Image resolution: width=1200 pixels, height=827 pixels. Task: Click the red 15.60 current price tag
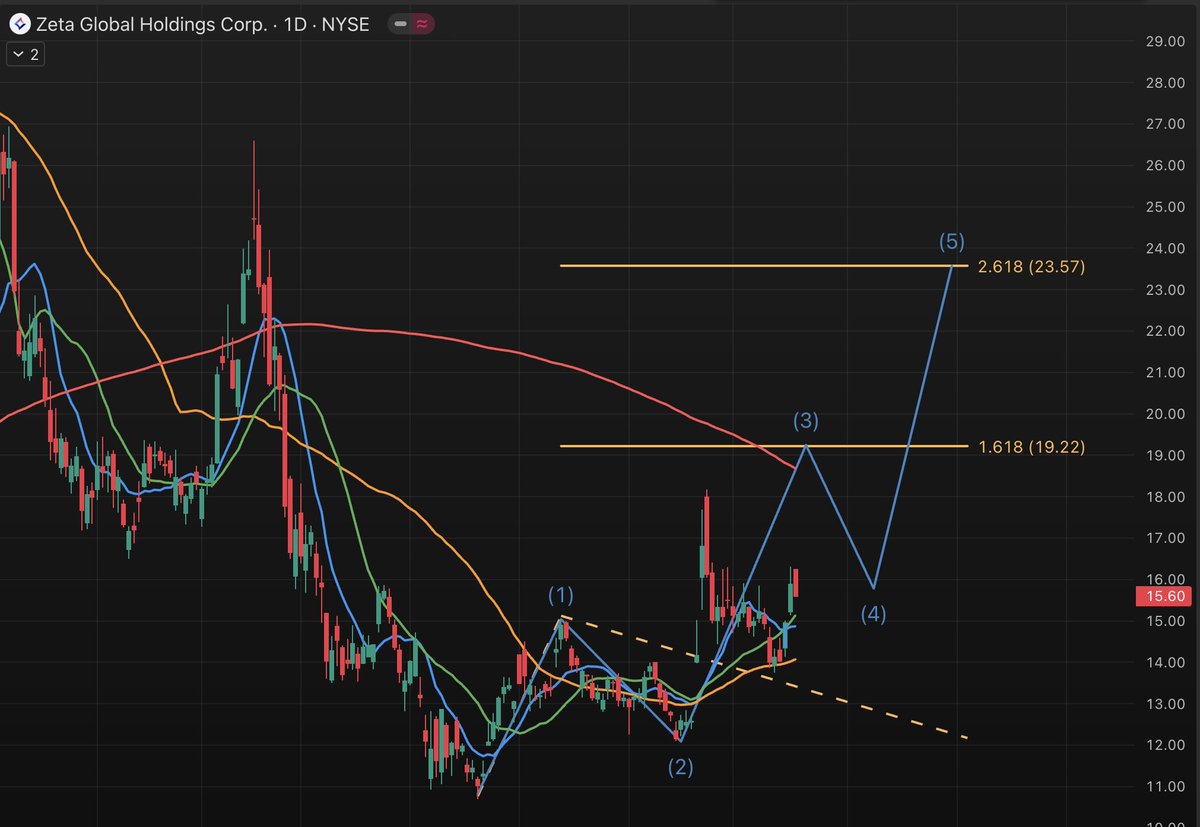coord(1162,597)
